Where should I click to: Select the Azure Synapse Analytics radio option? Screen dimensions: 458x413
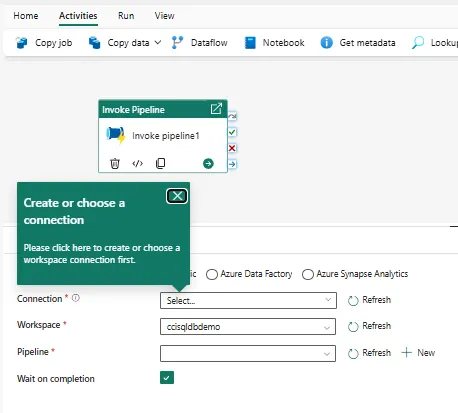pos(308,274)
